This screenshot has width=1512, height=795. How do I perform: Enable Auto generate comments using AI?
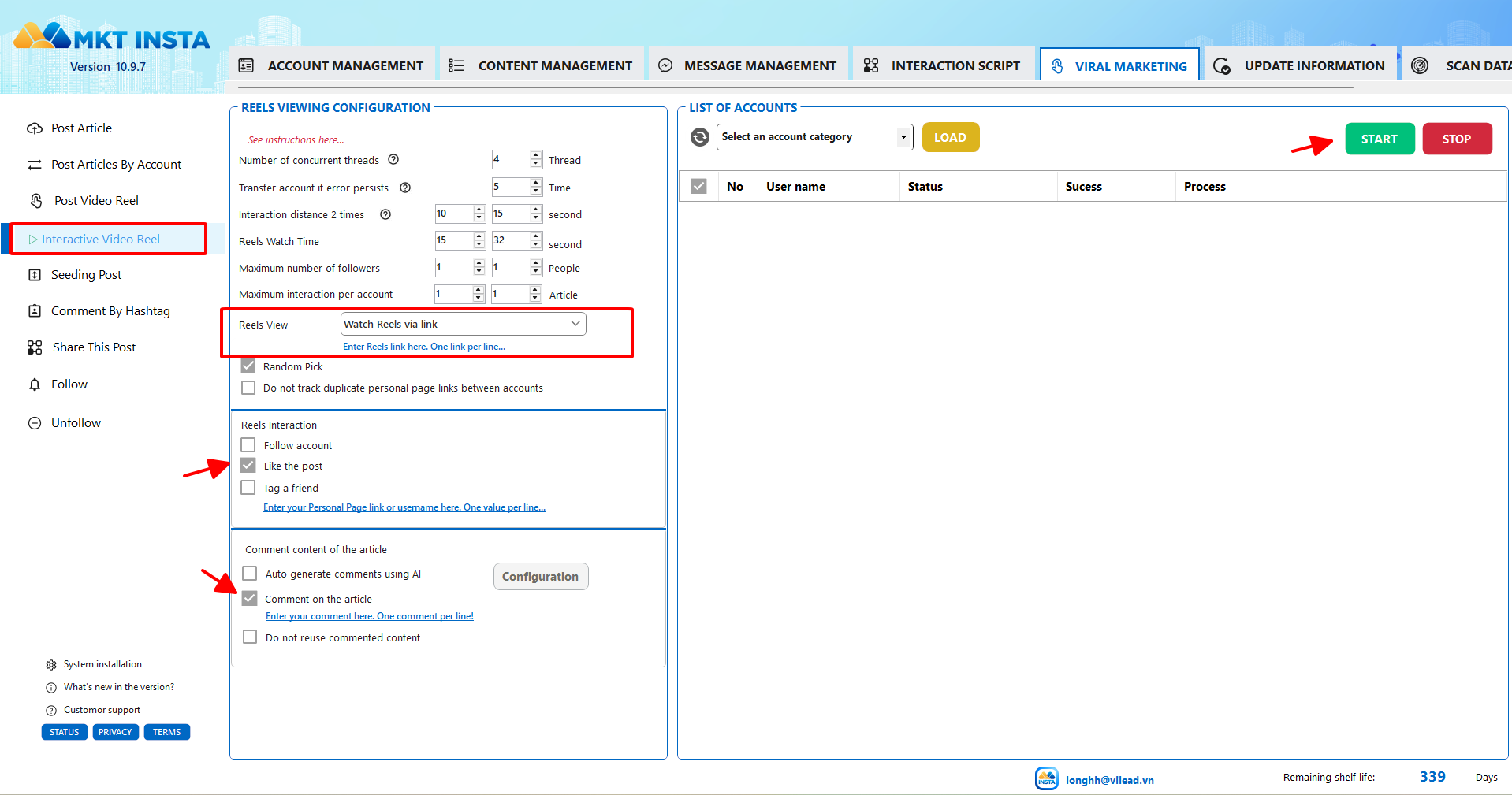click(250, 574)
